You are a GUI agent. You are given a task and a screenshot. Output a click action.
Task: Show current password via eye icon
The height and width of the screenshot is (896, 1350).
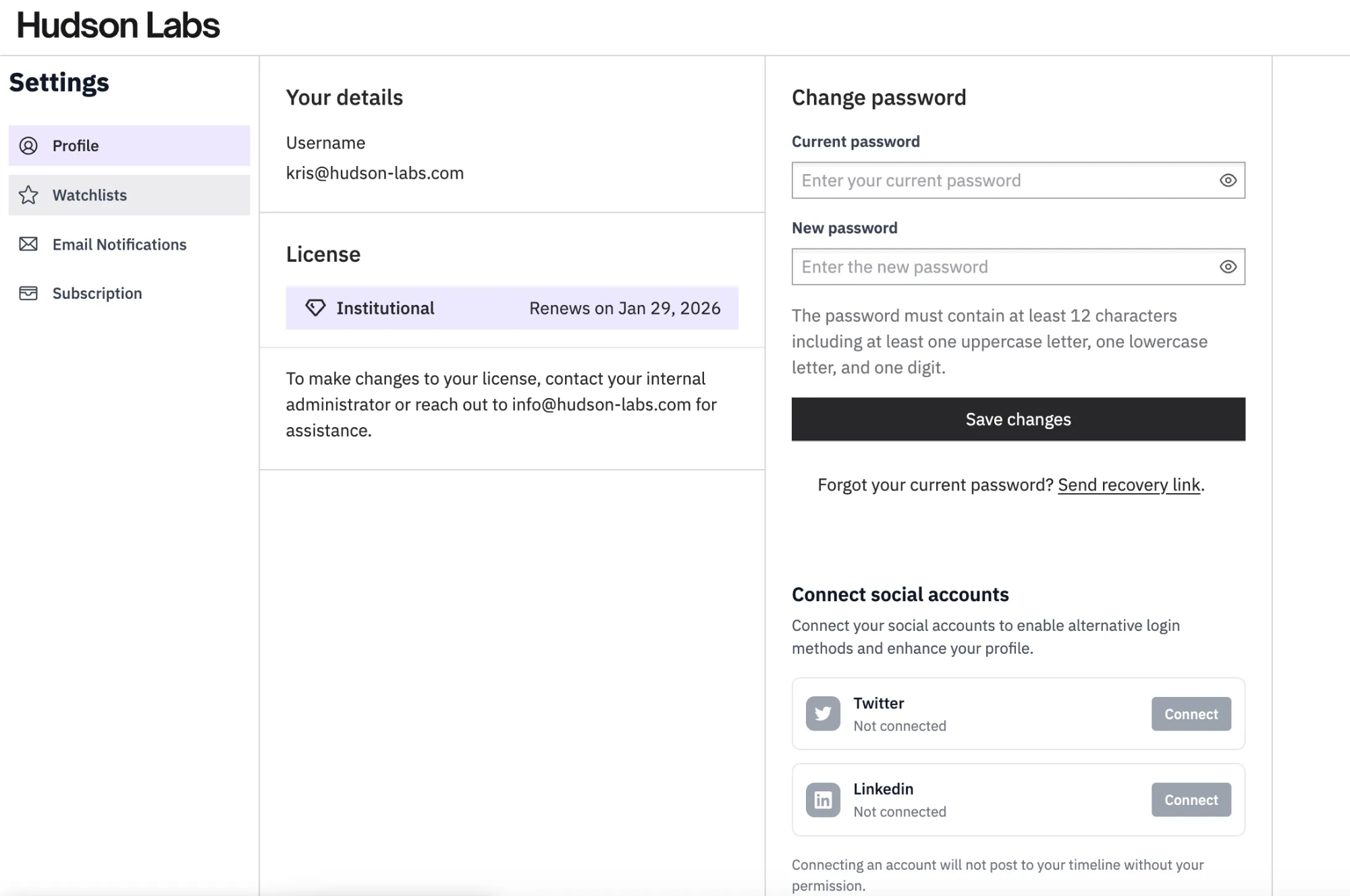click(x=1228, y=180)
